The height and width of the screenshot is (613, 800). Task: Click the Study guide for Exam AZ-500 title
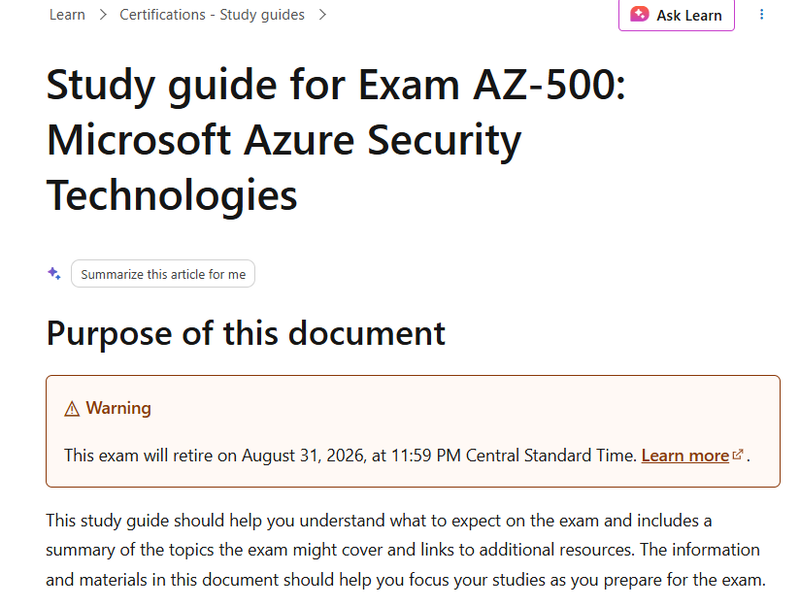tap(336, 139)
